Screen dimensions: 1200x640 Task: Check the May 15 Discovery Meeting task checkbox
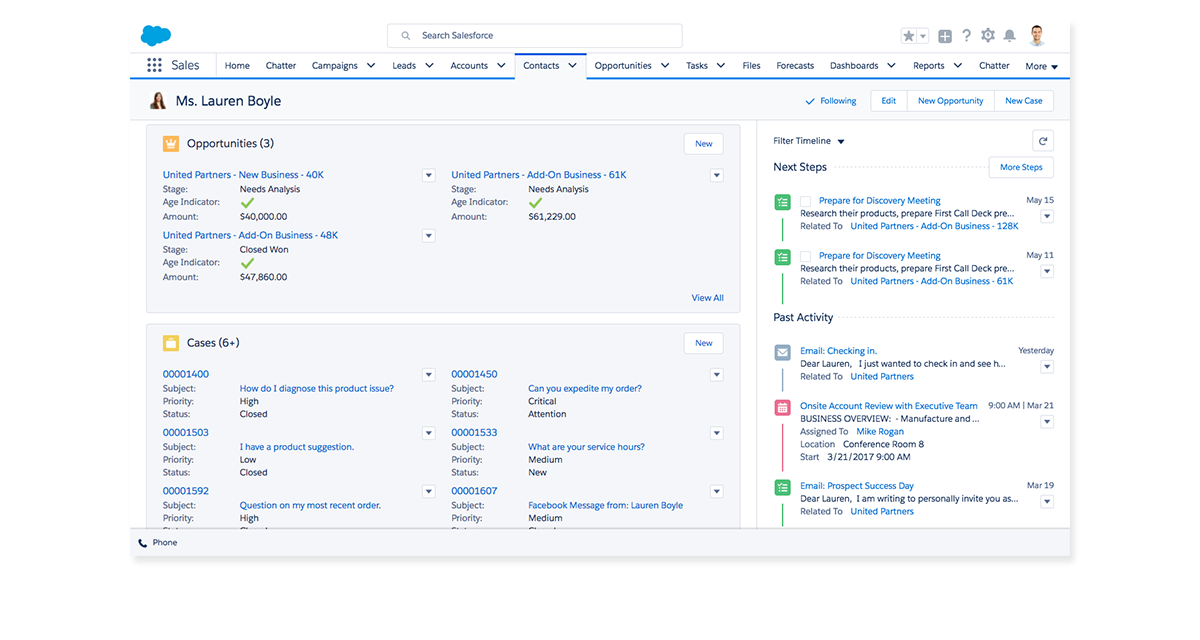(806, 201)
